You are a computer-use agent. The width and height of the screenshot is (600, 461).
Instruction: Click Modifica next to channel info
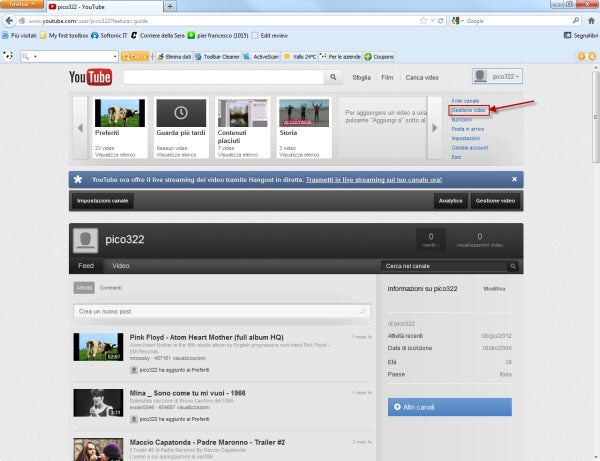(494, 288)
